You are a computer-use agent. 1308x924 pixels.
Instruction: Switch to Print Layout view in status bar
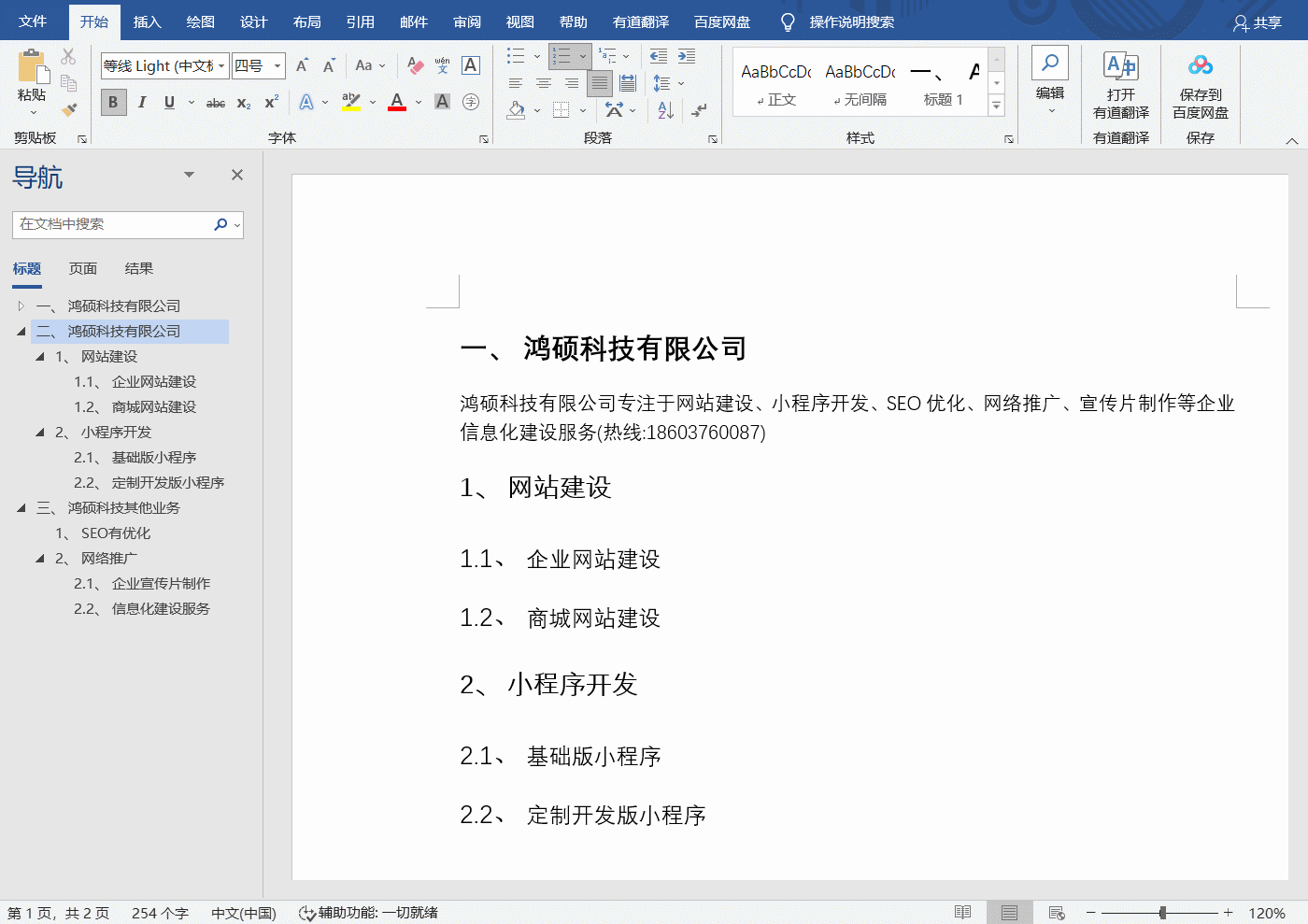pyautogui.click(x=1009, y=913)
